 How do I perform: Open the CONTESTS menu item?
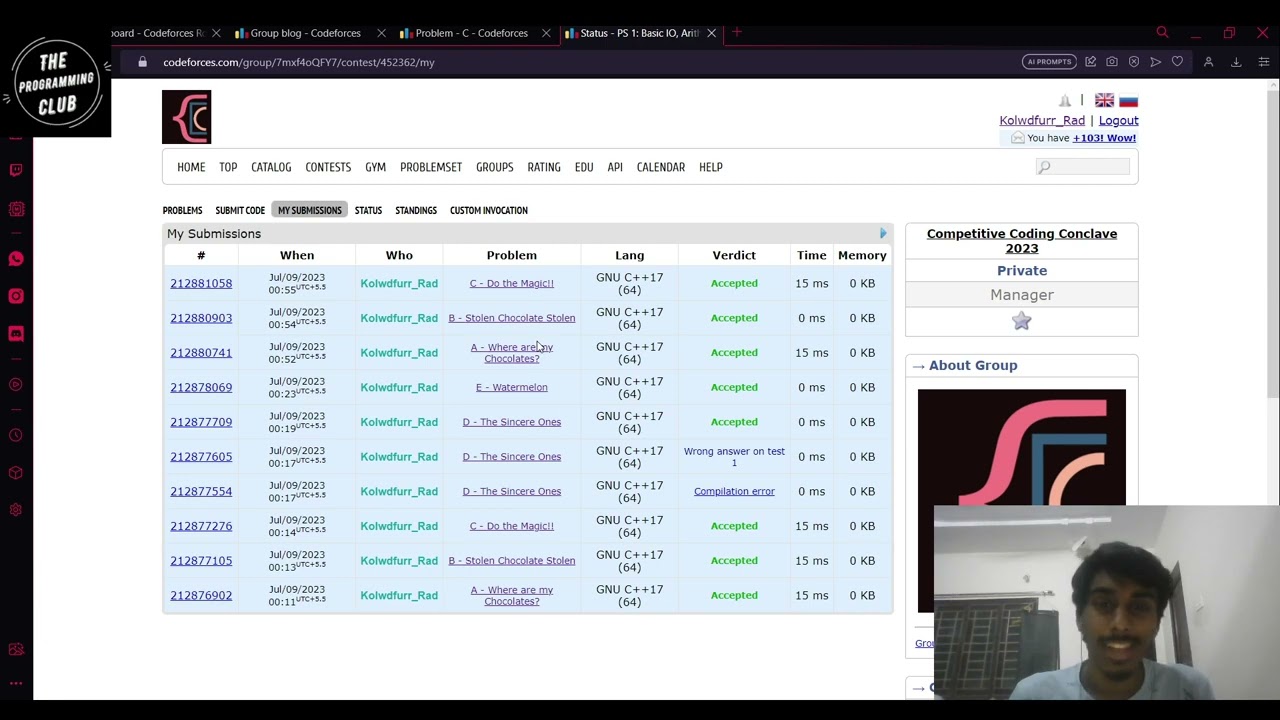click(328, 167)
